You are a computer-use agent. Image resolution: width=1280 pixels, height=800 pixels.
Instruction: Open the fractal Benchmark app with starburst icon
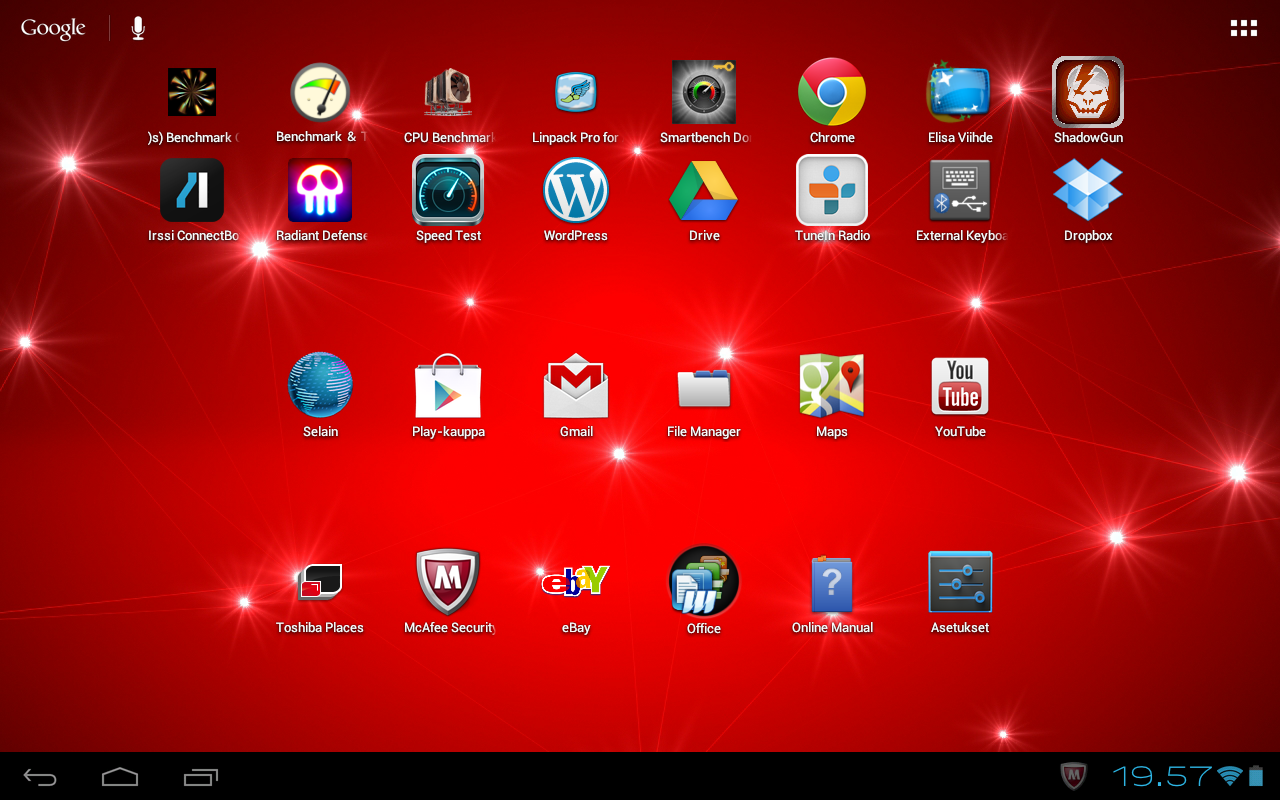[192, 93]
